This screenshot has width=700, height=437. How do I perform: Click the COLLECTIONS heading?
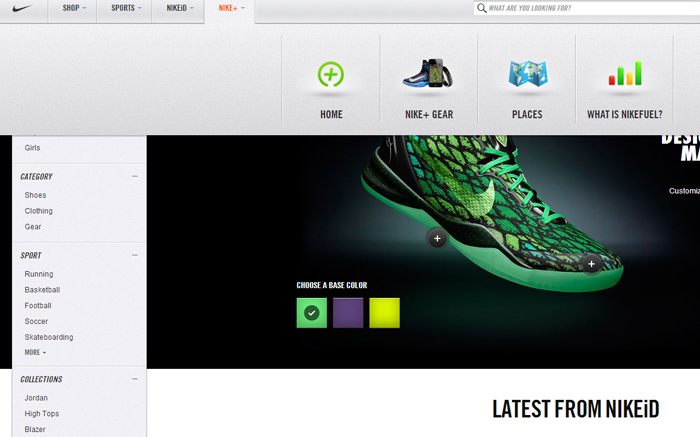click(41, 379)
